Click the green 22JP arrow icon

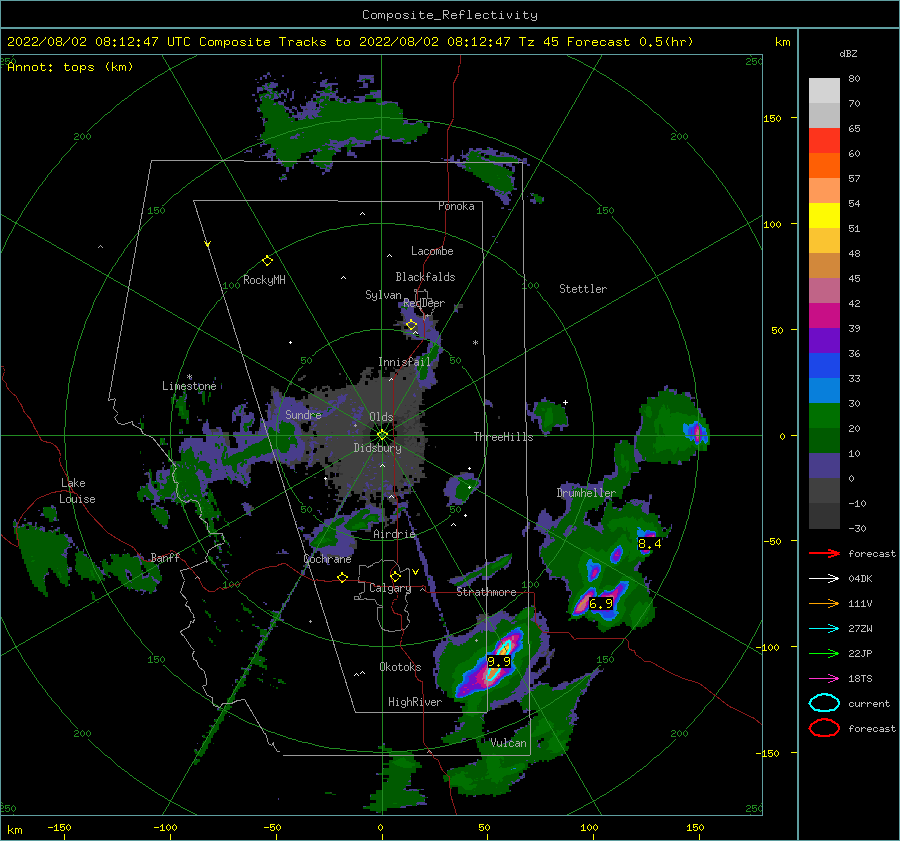point(824,653)
